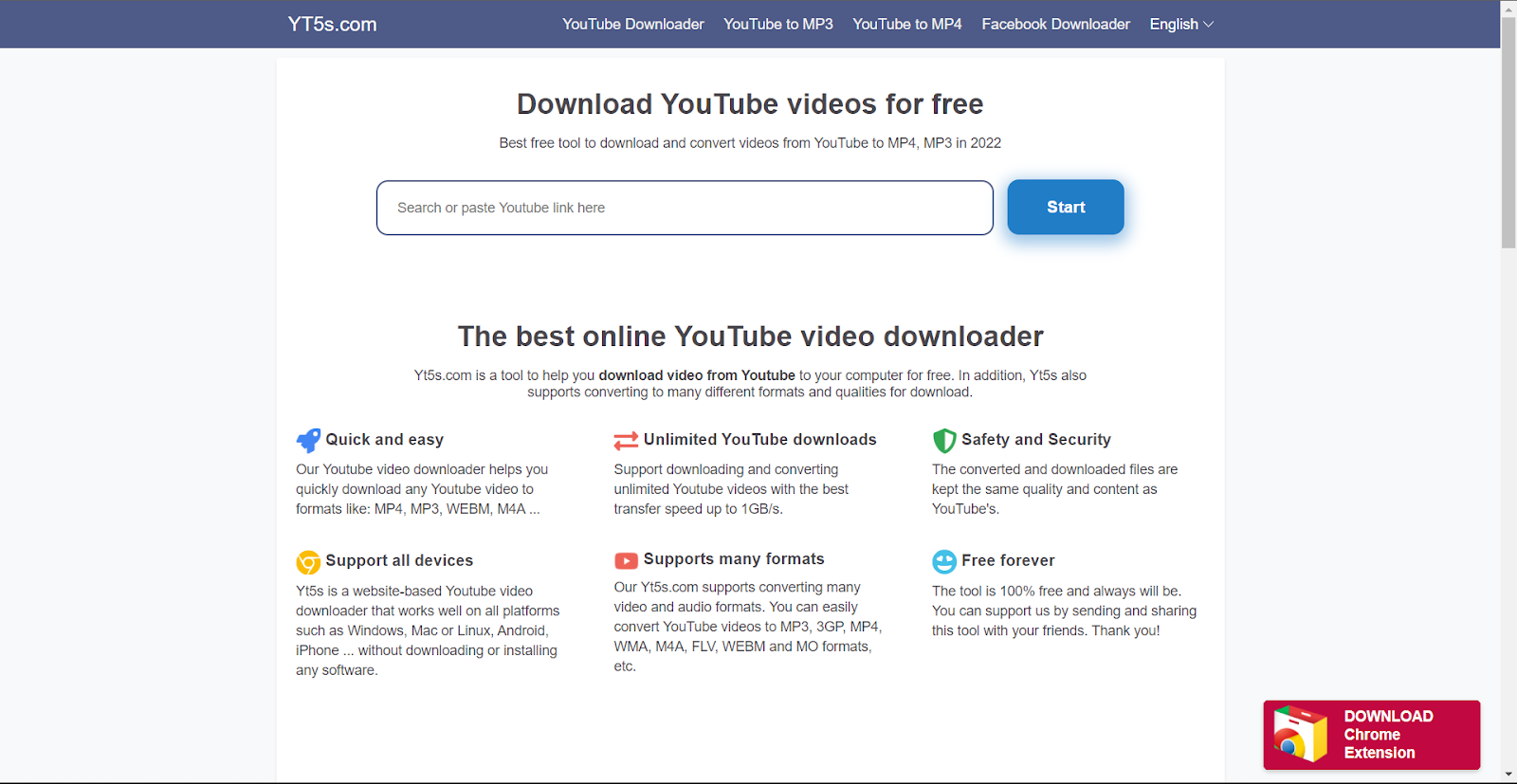Image resolution: width=1517 pixels, height=784 pixels.
Task: Click the 'Our Yt5s.com supports converting many' paragraph
Action: [747, 627]
